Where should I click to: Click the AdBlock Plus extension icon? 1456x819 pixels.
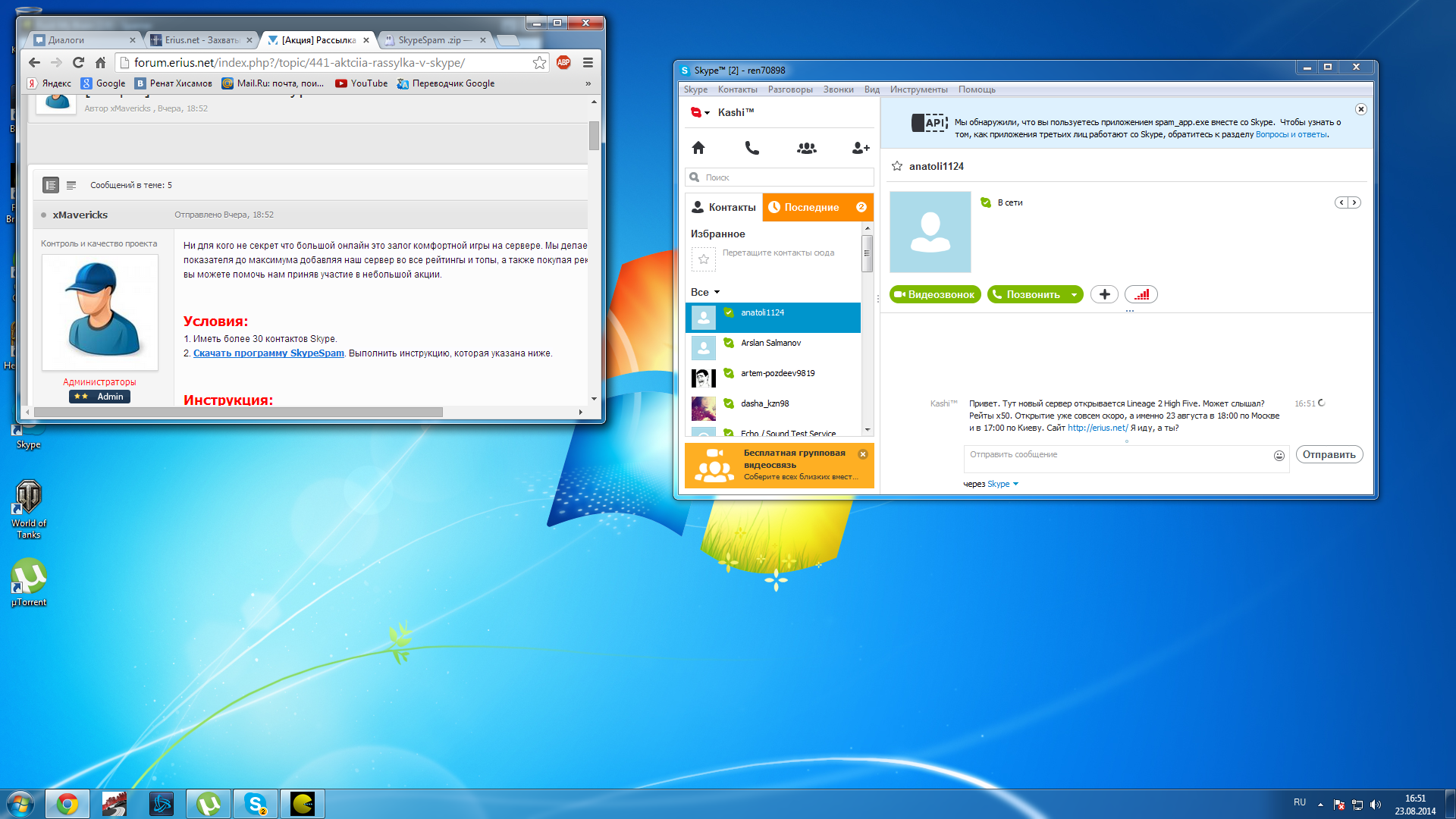(563, 63)
